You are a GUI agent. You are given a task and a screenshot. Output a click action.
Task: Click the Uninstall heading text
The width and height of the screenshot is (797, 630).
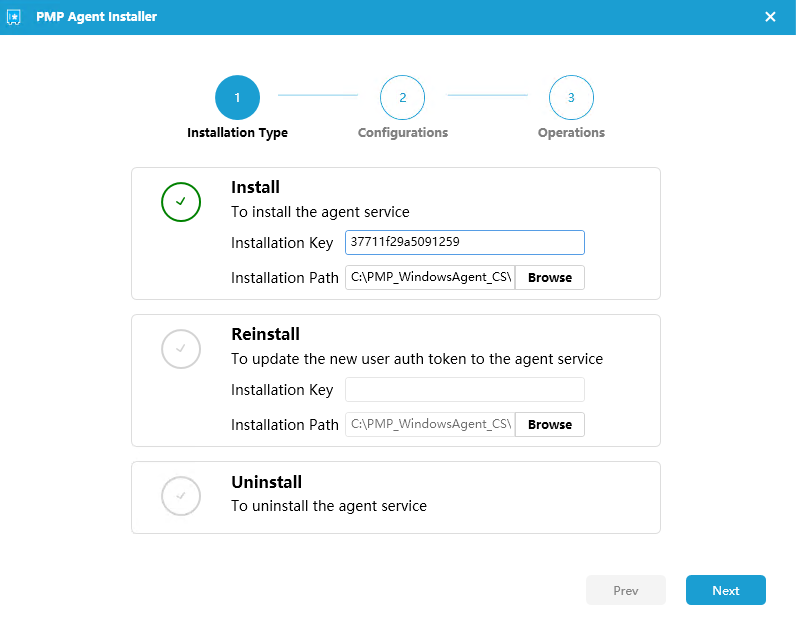pyautogui.click(x=267, y=482)
